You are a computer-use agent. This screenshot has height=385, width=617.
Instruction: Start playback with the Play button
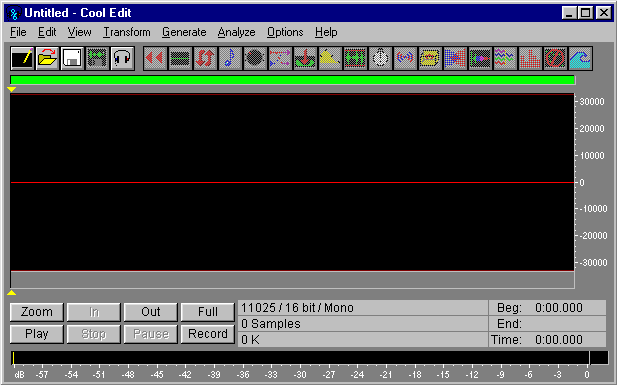point(37,334)
